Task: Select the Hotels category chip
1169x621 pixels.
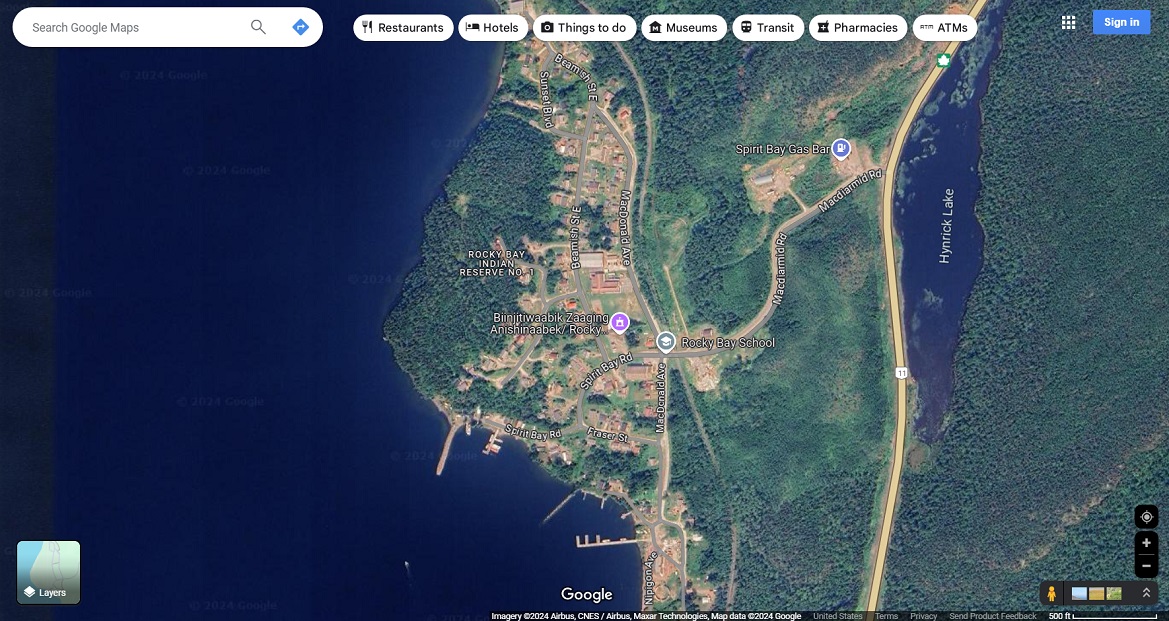Action: [x=493, y=28]
